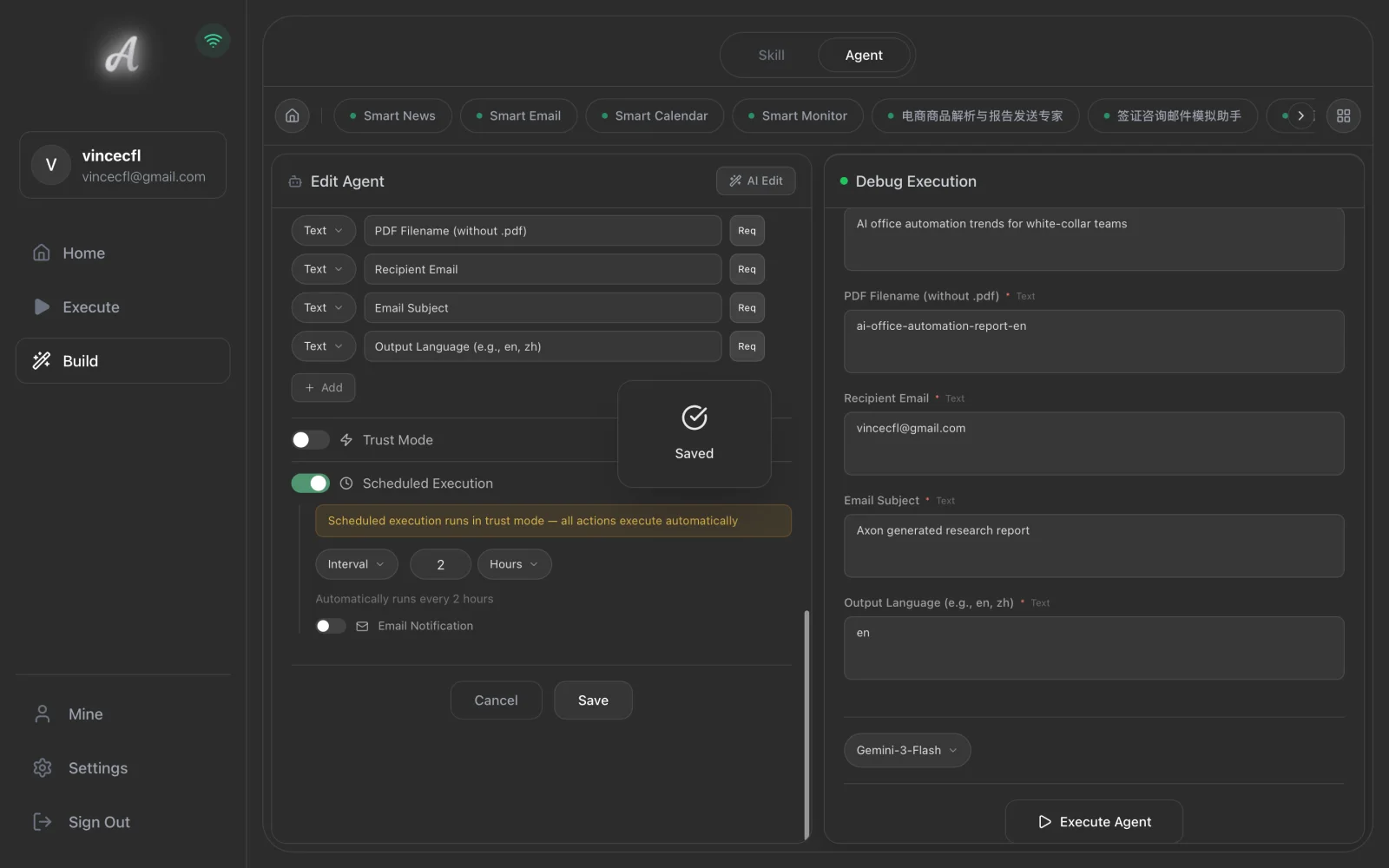
Task: Click the Saved checkmark icon
Action: click(694, 418)
